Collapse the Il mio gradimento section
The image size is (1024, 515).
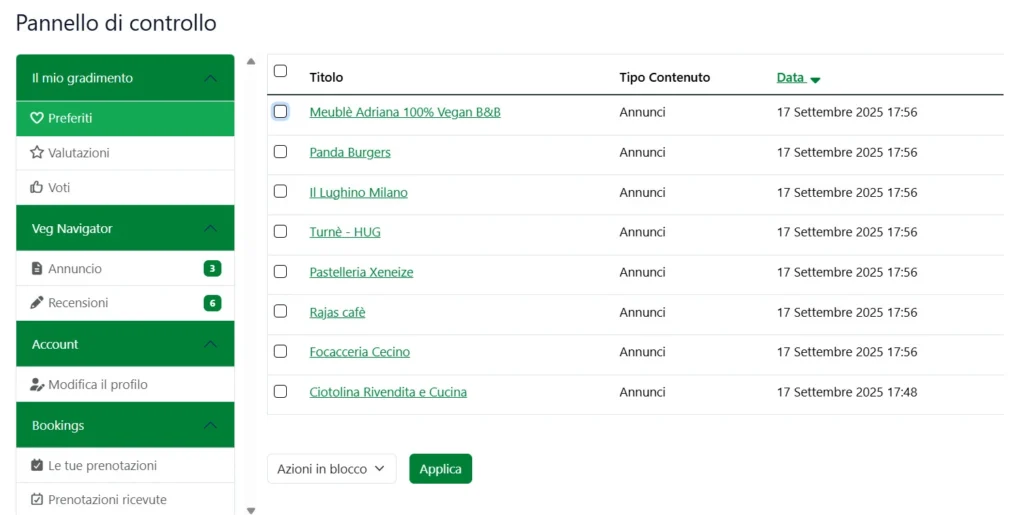pos(210,78)
